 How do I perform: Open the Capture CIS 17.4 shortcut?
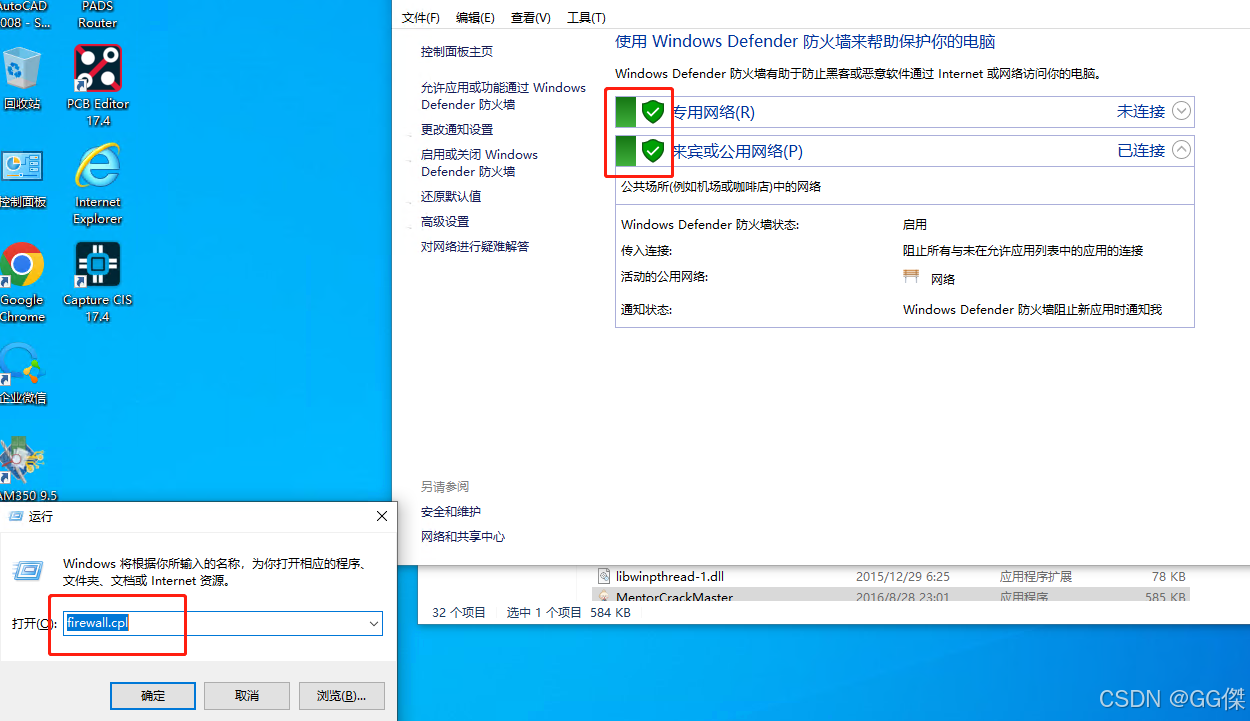(98, 283)
